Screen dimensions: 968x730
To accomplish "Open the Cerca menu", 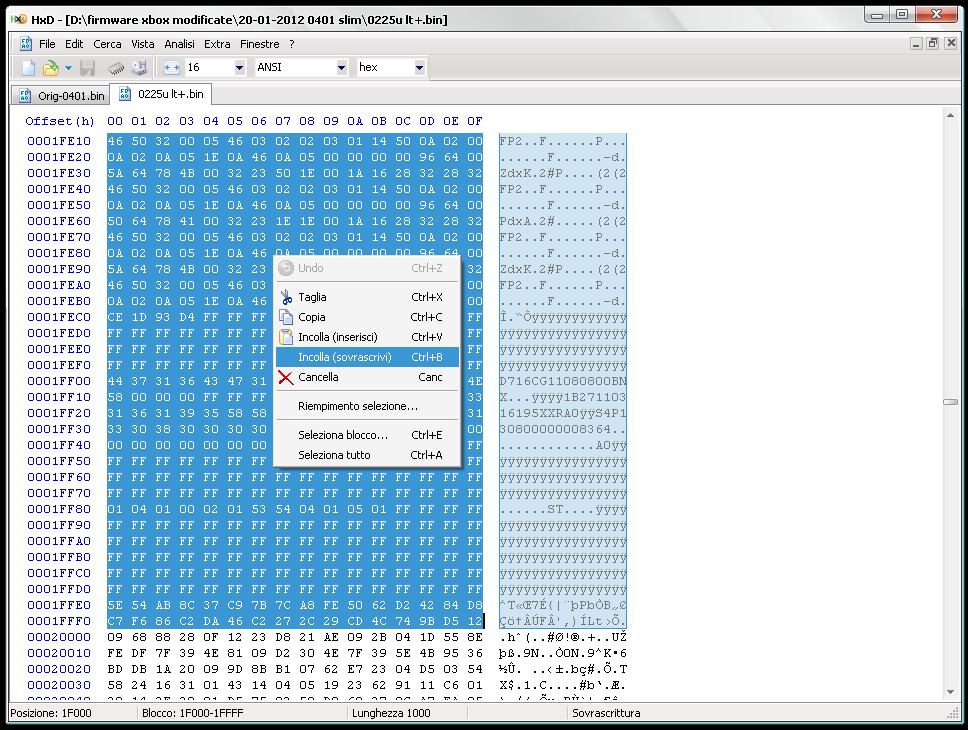I will pos(107,44).
